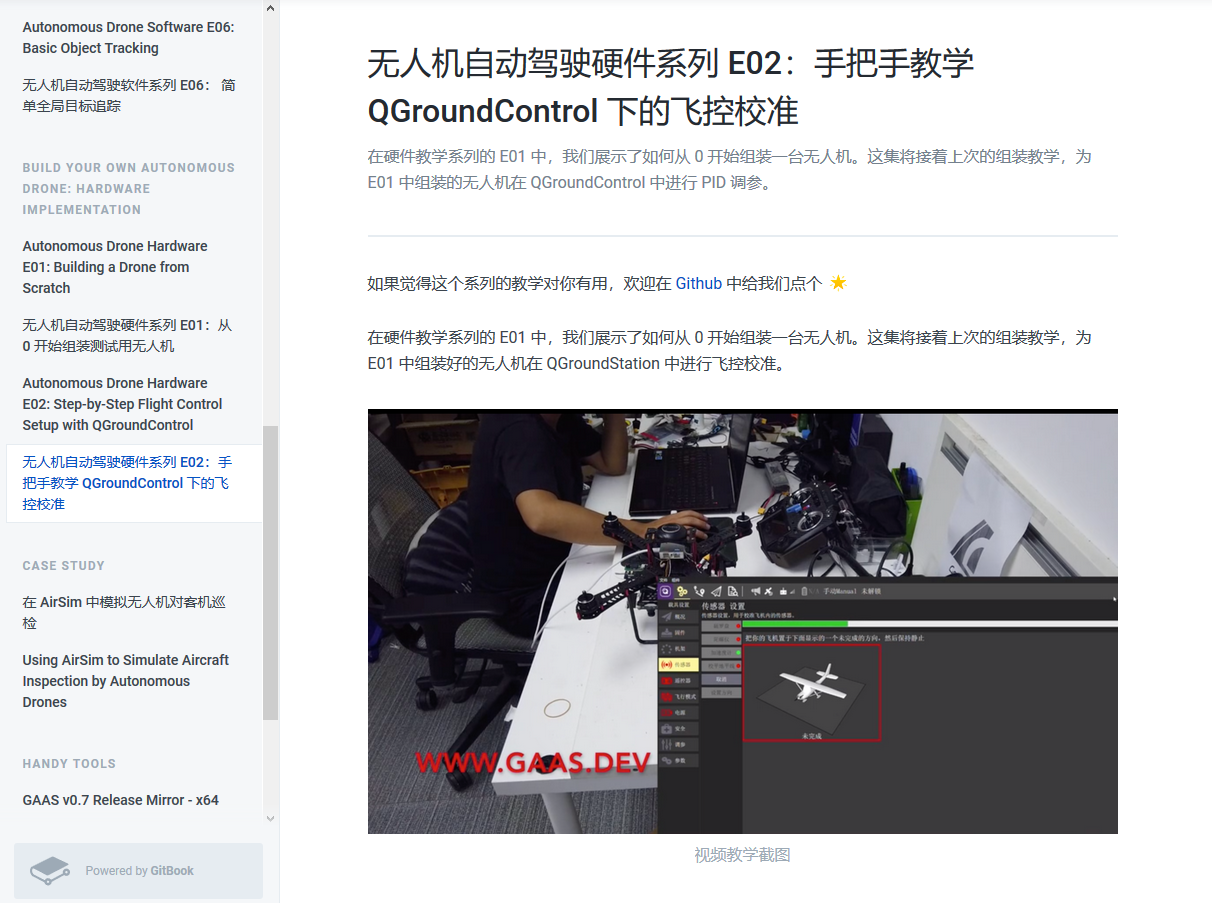1212x903 pixels.
Task: Follow the Github link in the article
Action: pos(699,283)
